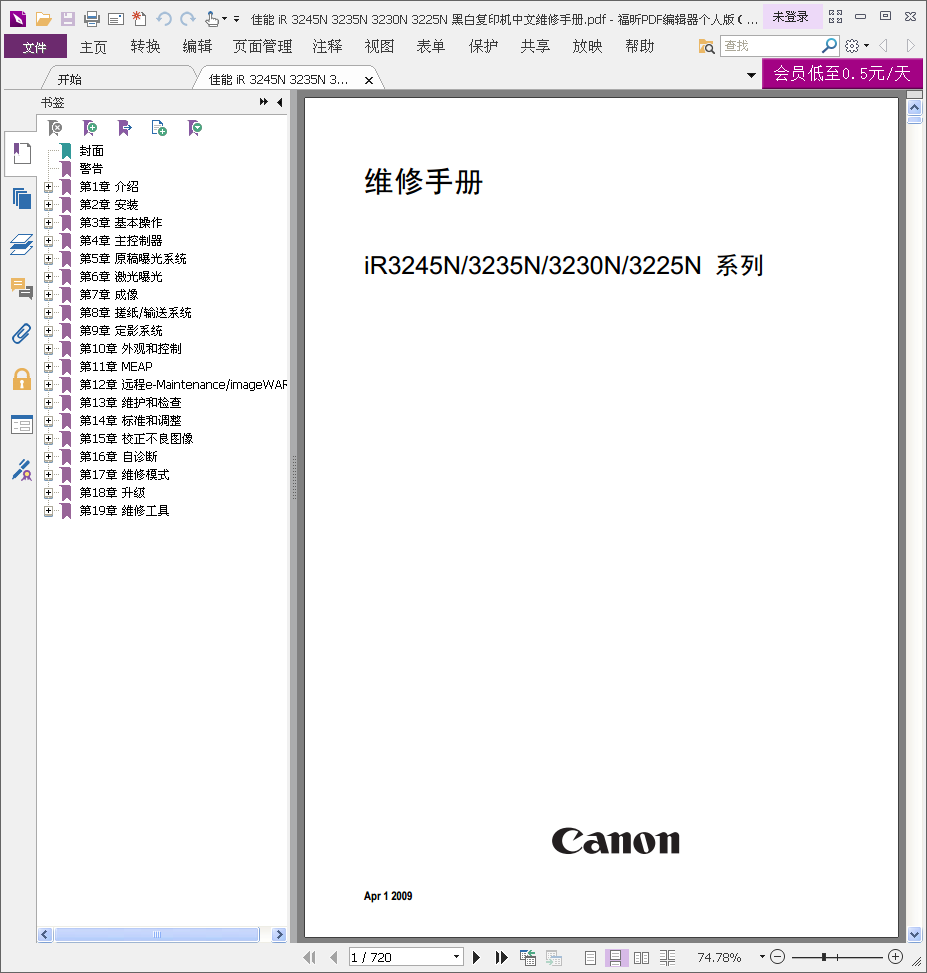Open the page number dropdown
The height and width of the screenshot is (973, 927).
coord(456,957)
